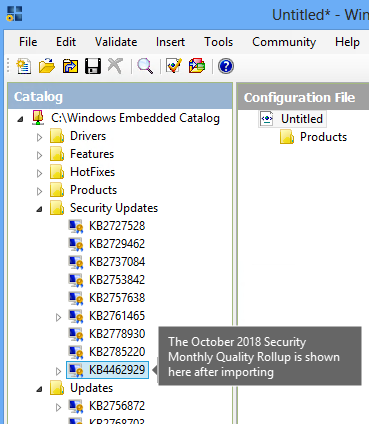The width and height of the screenshot is (369, 424).
Task: Click the Drivers label text
Action: pos(88,136)
